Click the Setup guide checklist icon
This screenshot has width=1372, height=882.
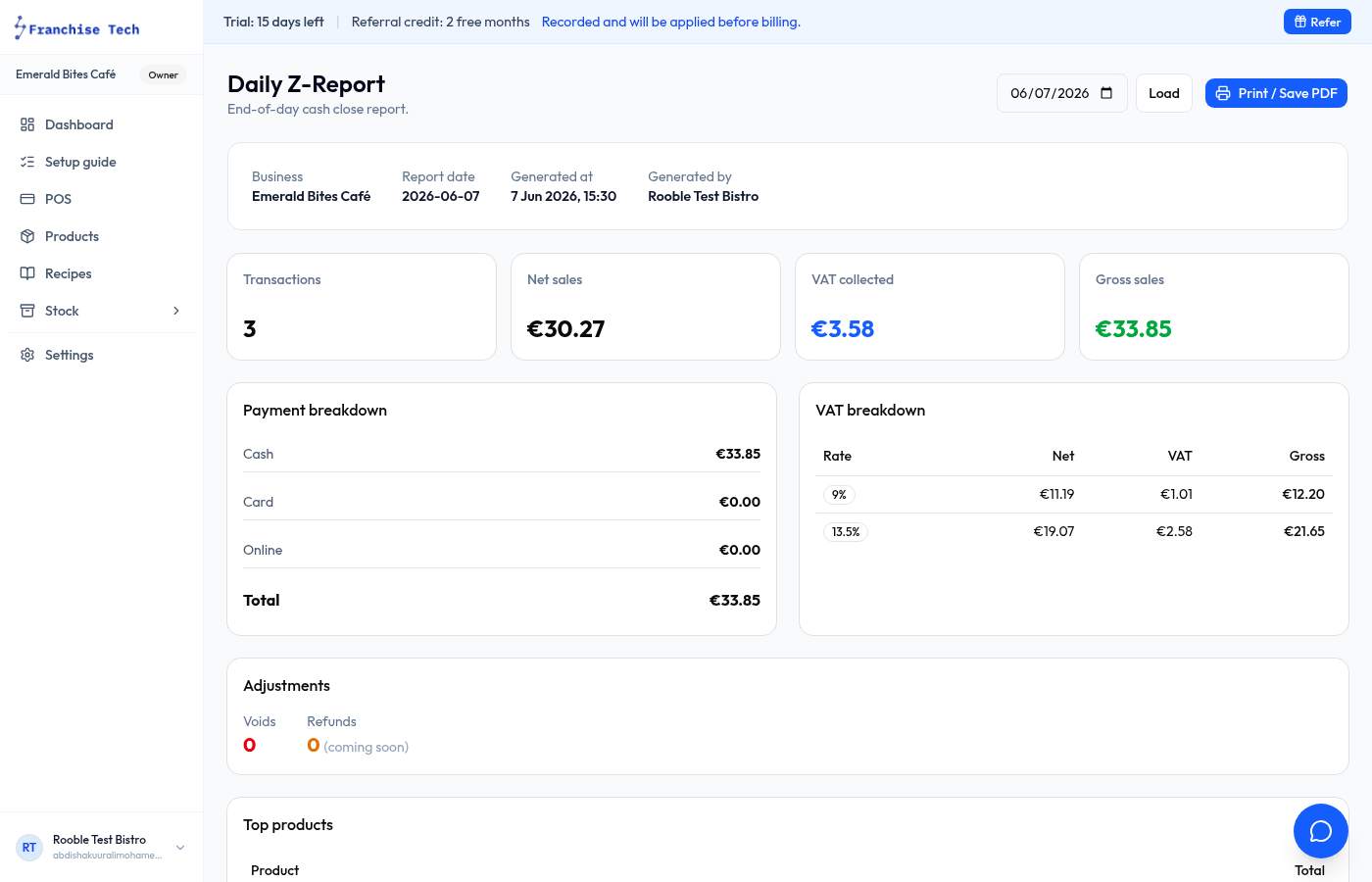pos(27,162)
